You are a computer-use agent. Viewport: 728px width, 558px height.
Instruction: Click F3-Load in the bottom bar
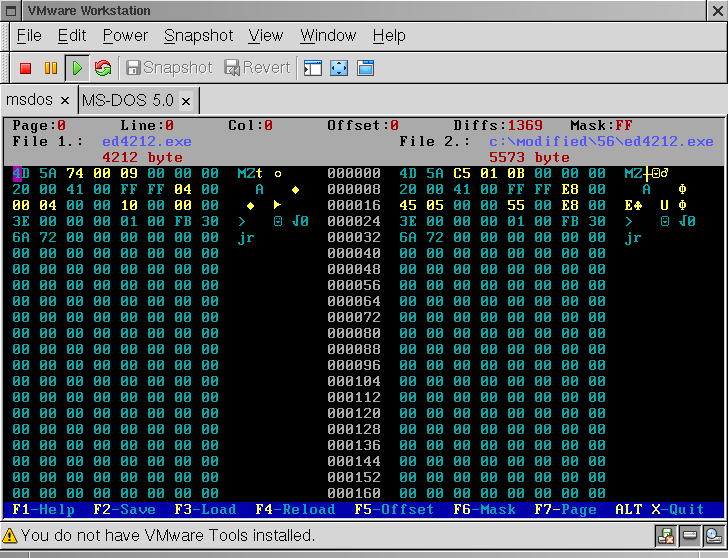click(x=205, y=509)
